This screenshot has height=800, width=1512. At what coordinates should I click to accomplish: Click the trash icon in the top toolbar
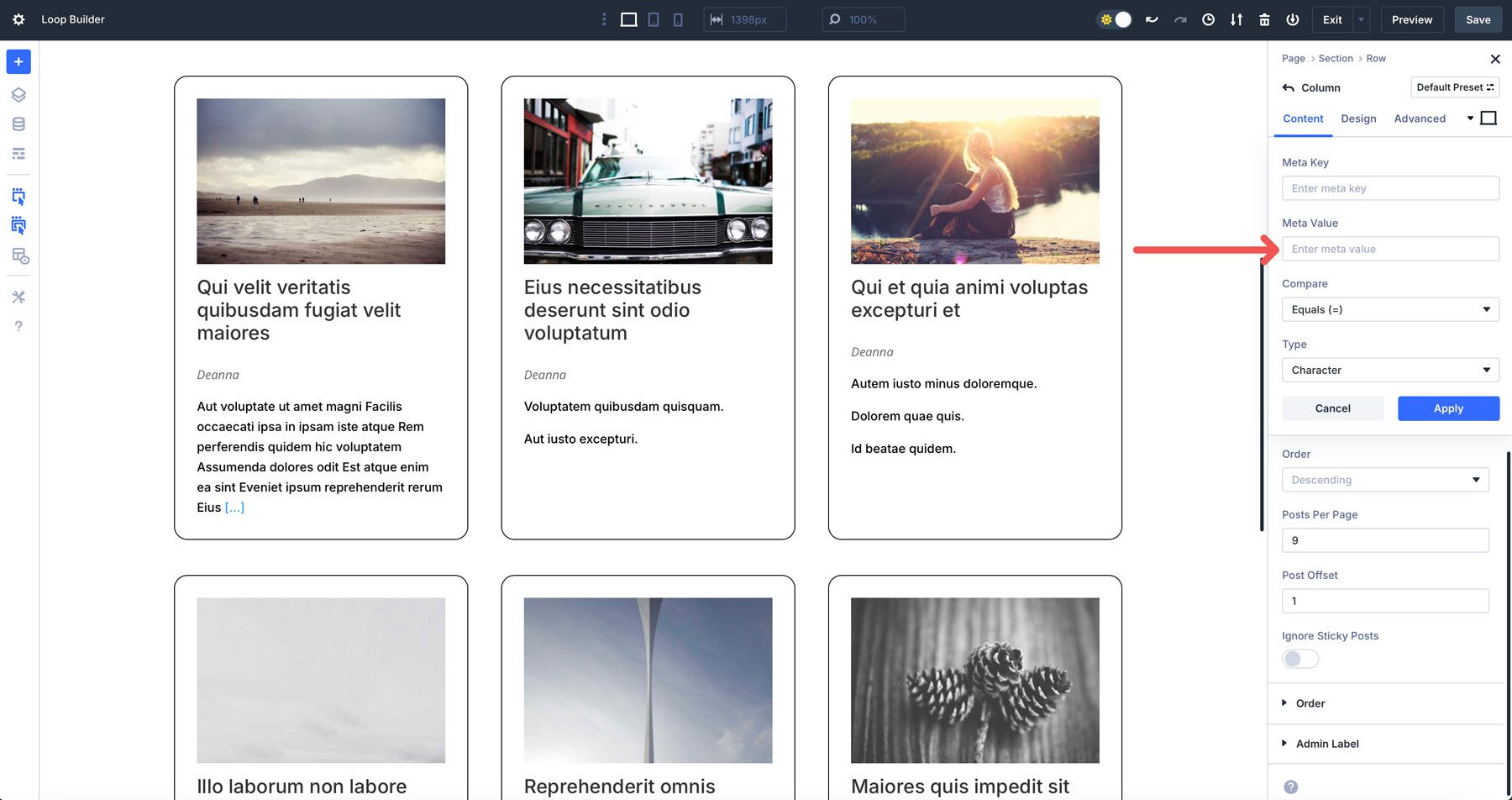1264,18
